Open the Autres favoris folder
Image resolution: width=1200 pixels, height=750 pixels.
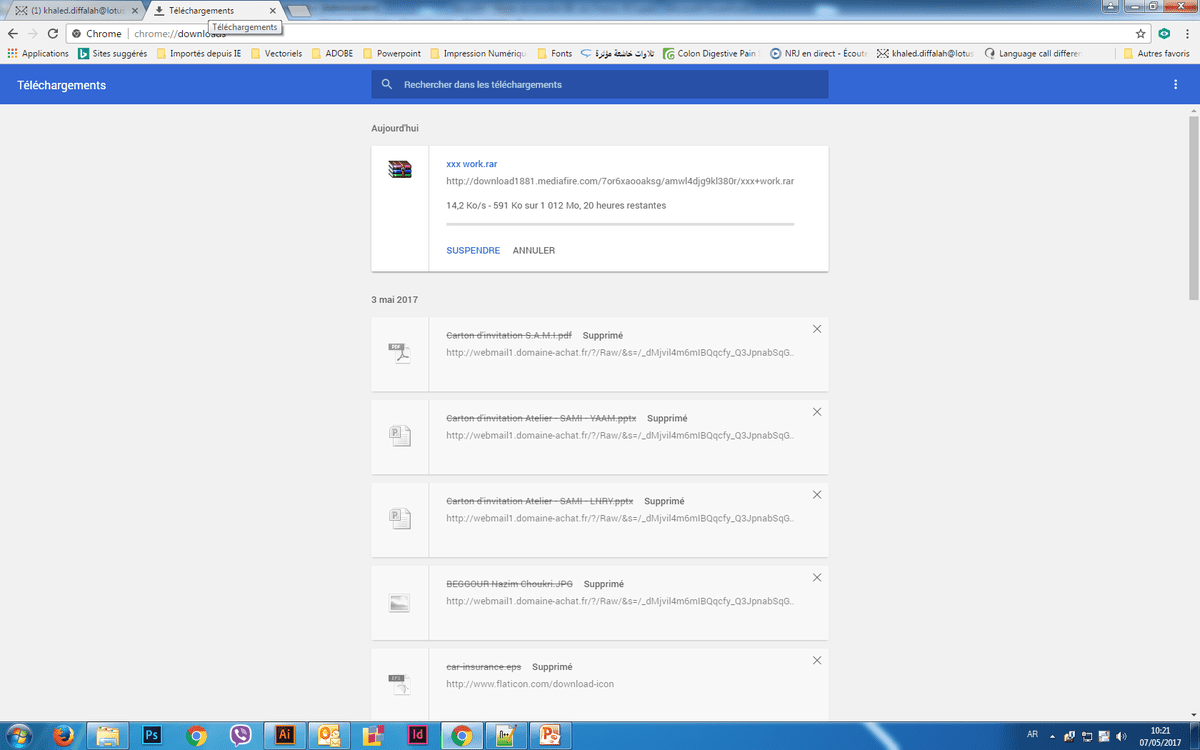click(x=1156, y=54)
